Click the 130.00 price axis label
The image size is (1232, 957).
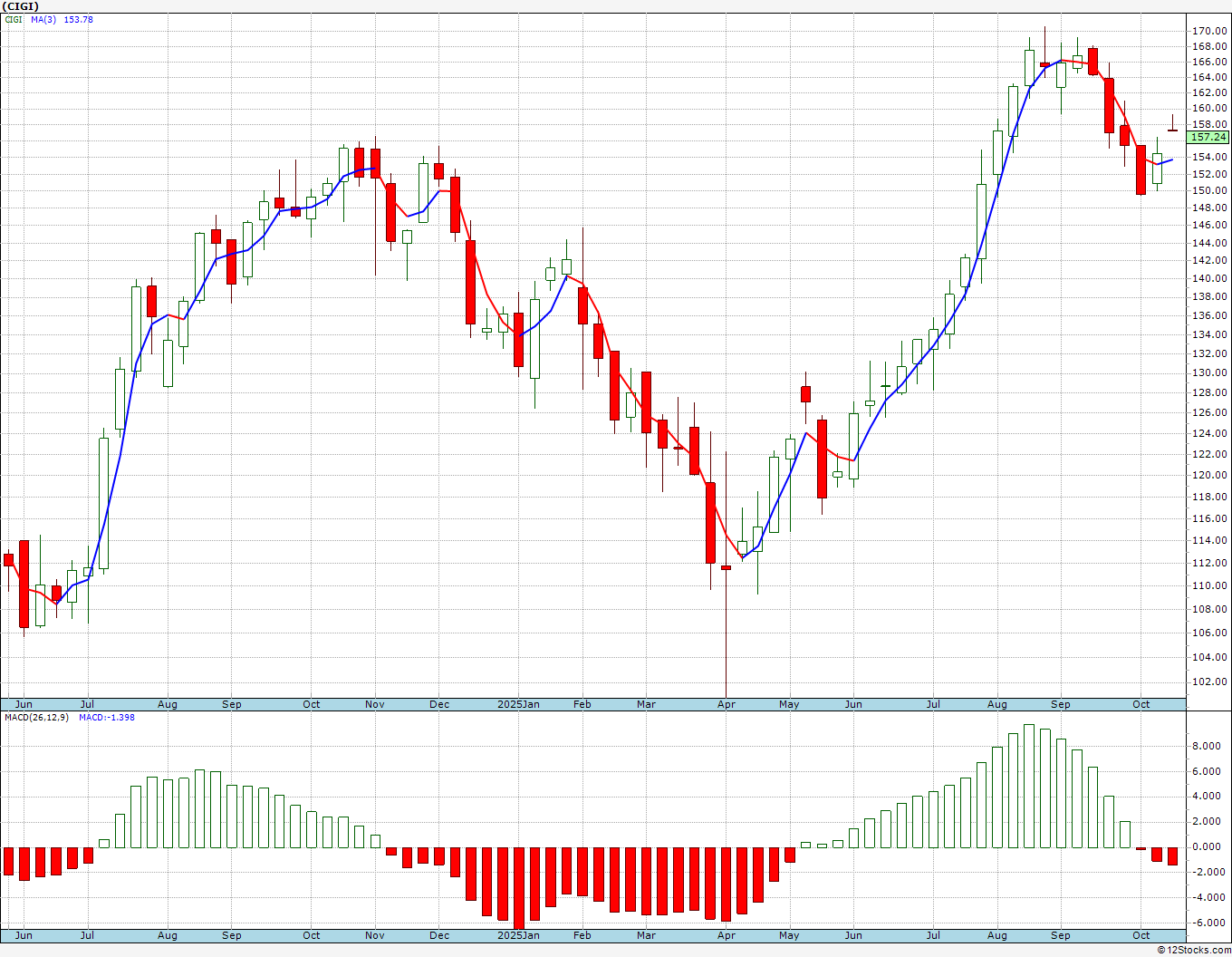click(1209, 373)
